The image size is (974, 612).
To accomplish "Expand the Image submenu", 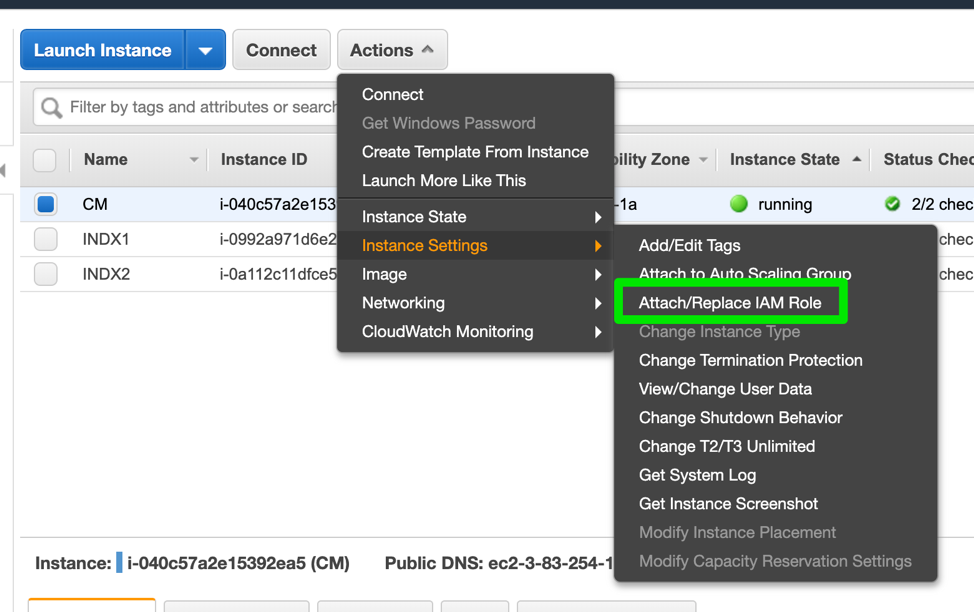I will [385, 274].
